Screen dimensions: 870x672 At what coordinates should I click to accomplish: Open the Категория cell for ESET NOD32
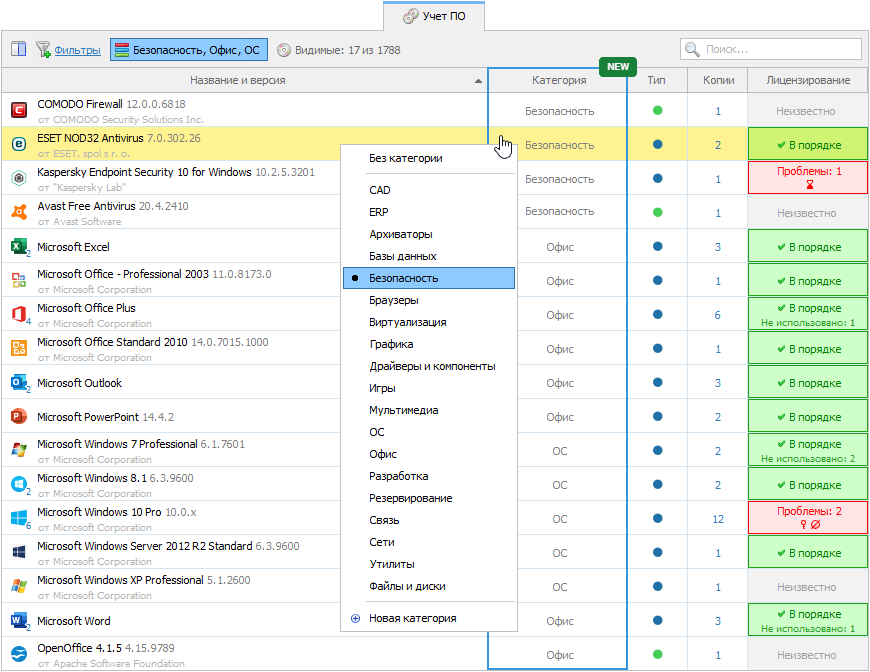click(x=559, y=145)
